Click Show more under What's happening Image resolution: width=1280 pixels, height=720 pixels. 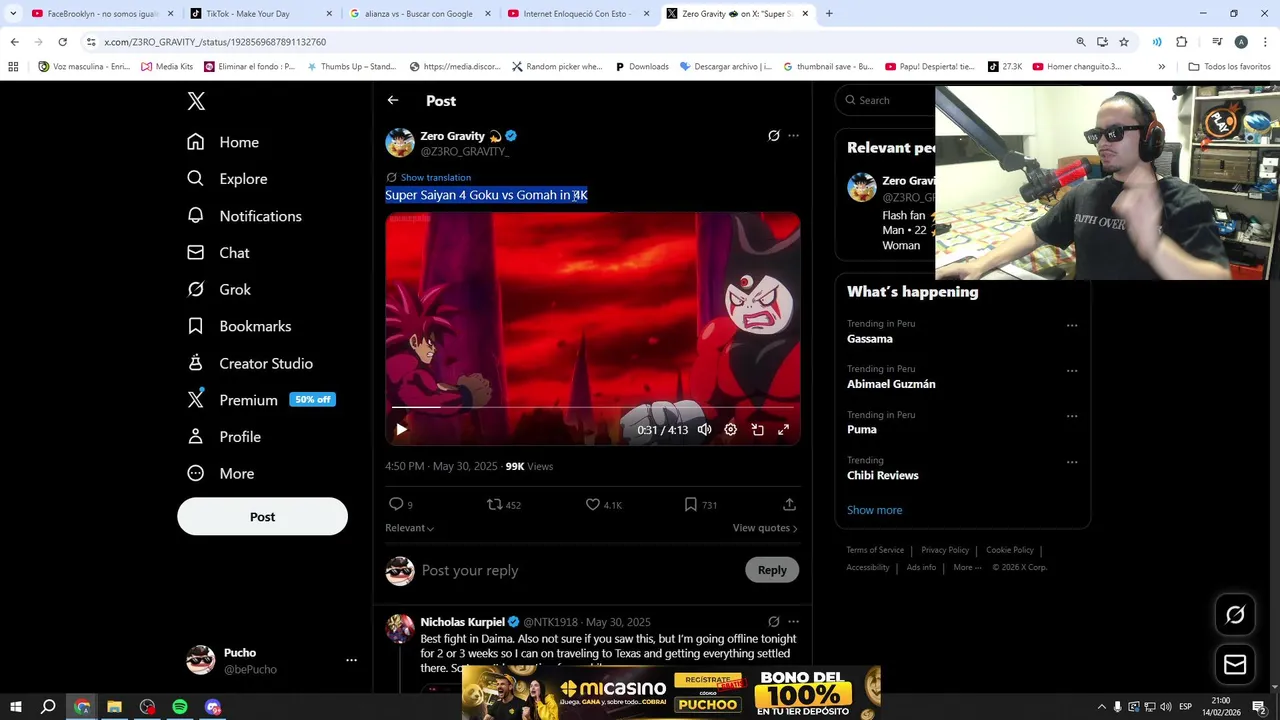874,510
